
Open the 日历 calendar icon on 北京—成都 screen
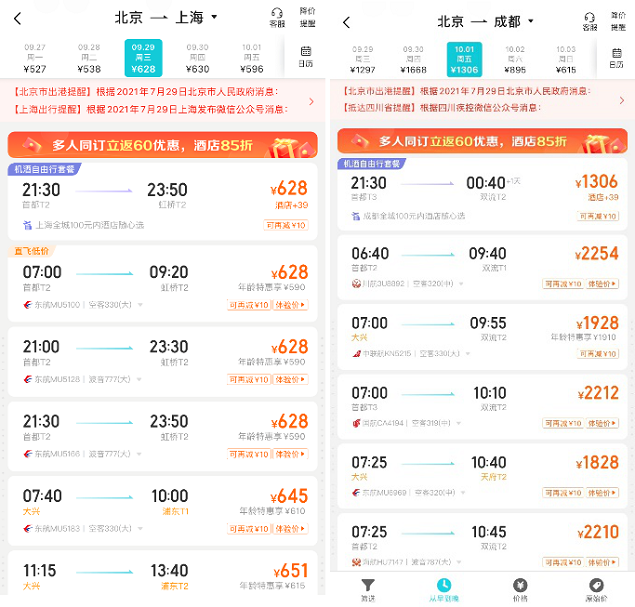tap(616, 57)
